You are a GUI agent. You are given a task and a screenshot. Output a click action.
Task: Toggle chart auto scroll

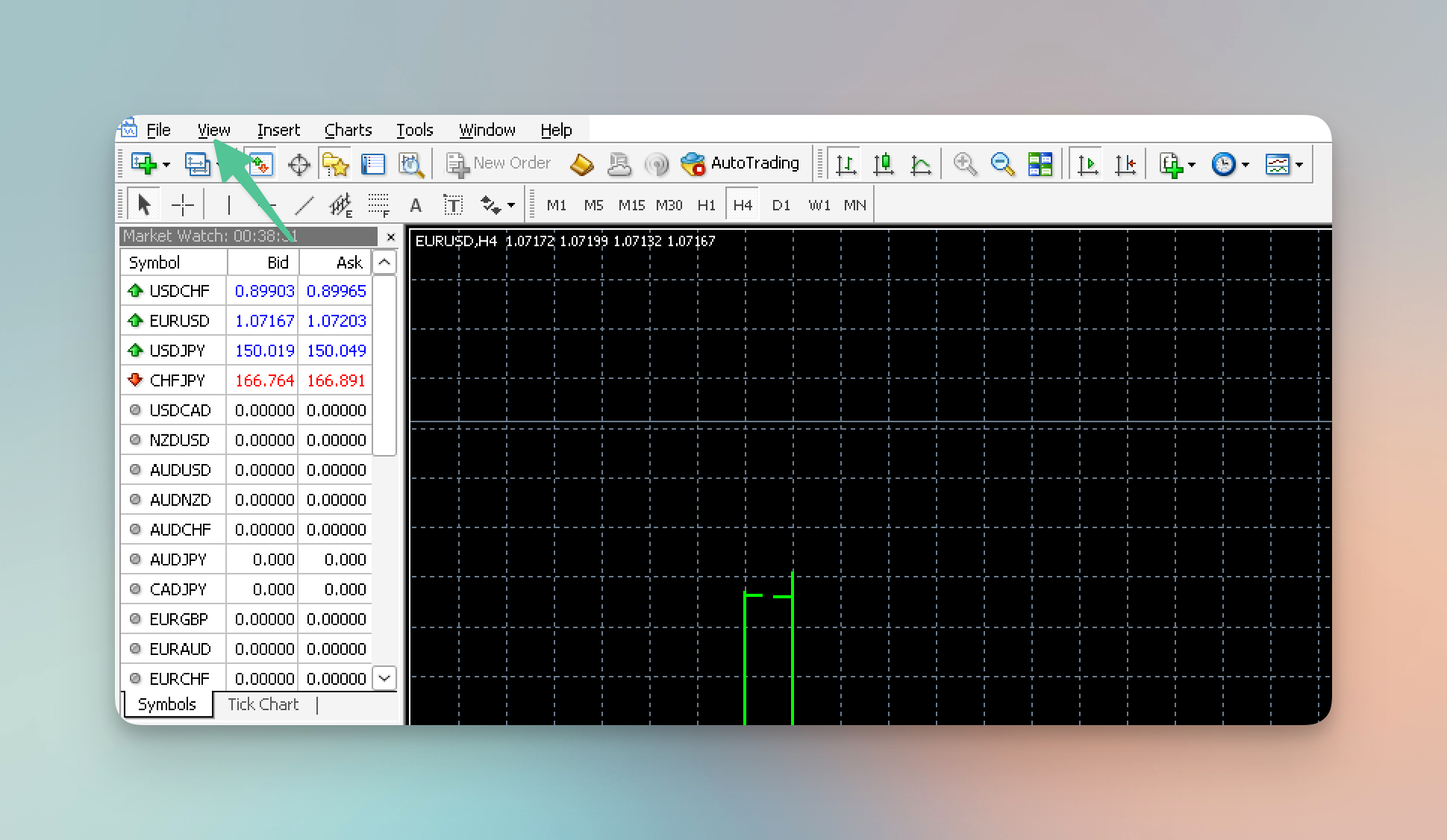pyautogui.click(x=1087, y=164)
